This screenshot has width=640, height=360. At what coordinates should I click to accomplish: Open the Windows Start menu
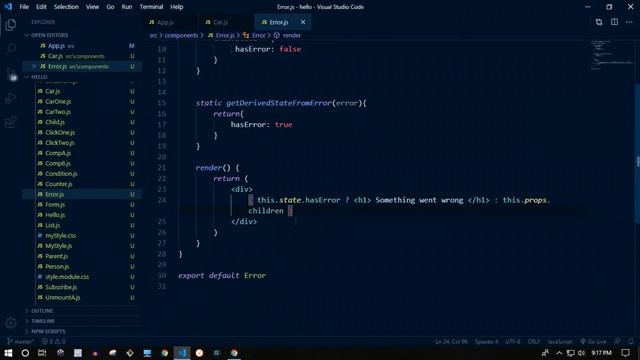pos(8,353)
